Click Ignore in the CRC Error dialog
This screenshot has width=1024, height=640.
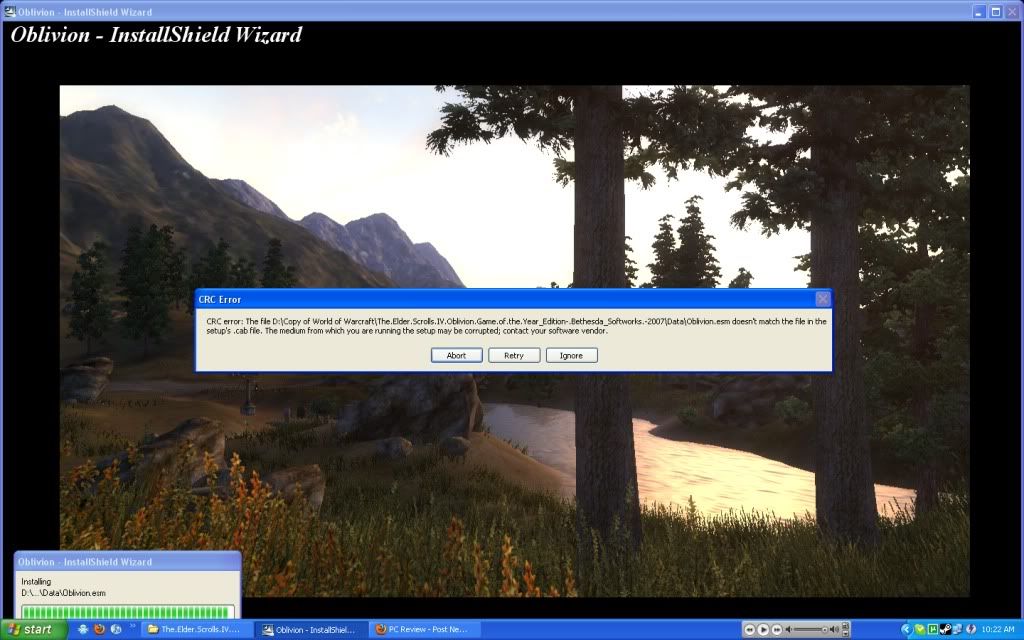click(571, 355)
